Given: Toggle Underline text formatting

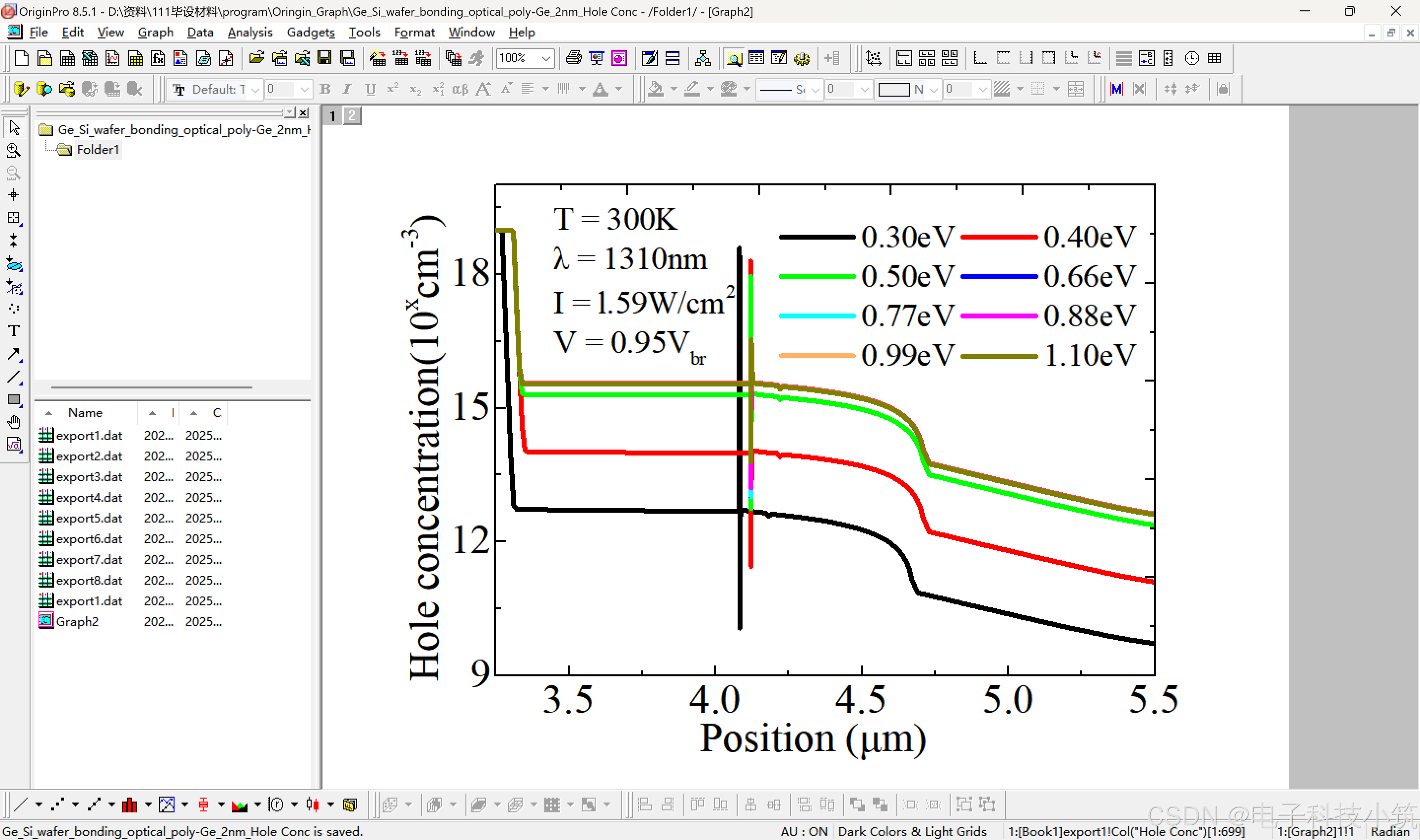Looking at the screenshot, I should tap(370, 89).
